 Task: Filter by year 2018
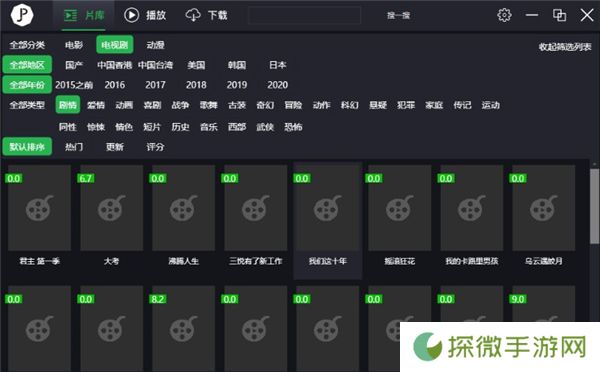(196, 85)
